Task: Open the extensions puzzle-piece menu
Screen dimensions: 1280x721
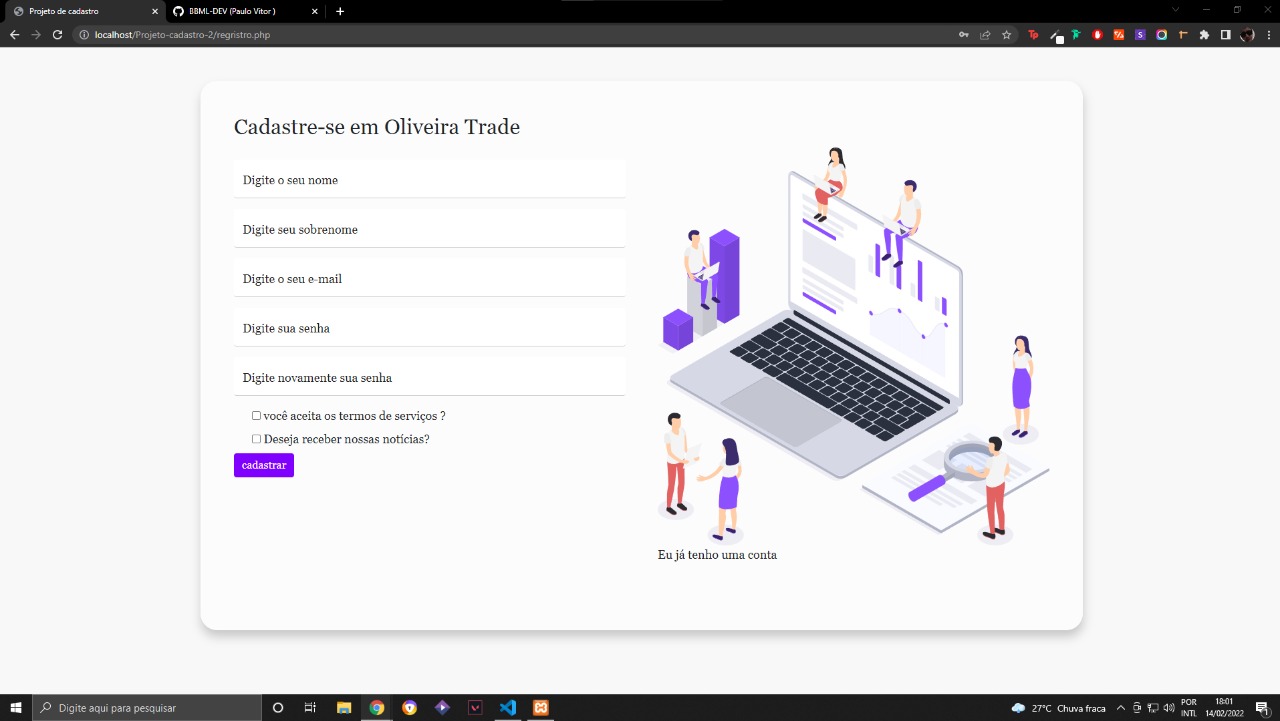Action: click(1204, 34)
